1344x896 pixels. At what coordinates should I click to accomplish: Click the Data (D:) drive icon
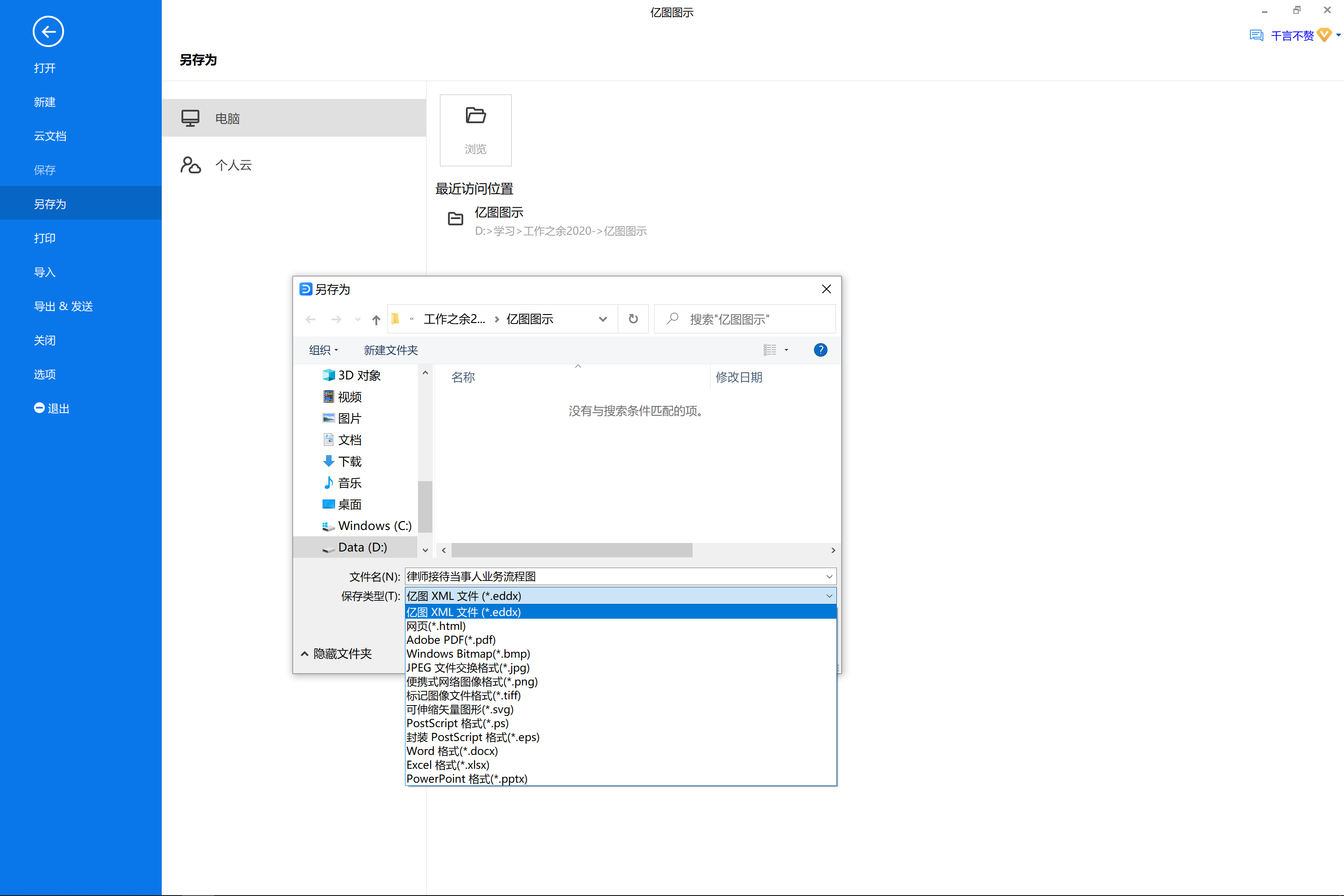point(328,548)
